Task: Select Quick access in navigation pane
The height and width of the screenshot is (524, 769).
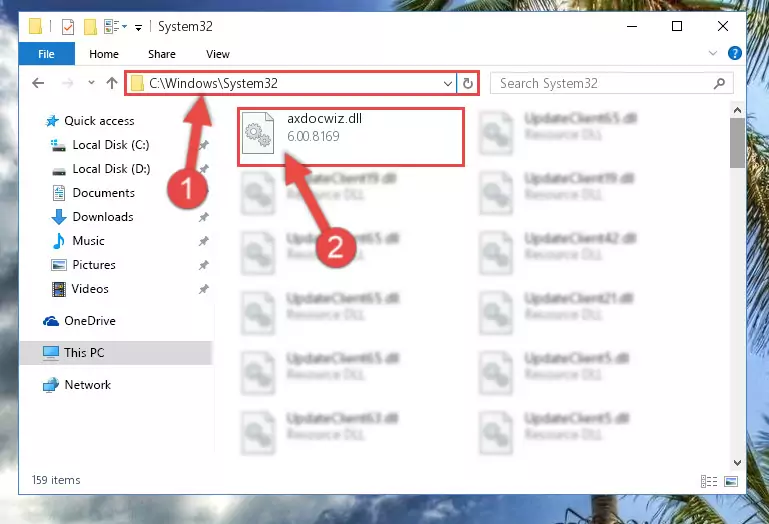Action: click(x=99, y=121)
